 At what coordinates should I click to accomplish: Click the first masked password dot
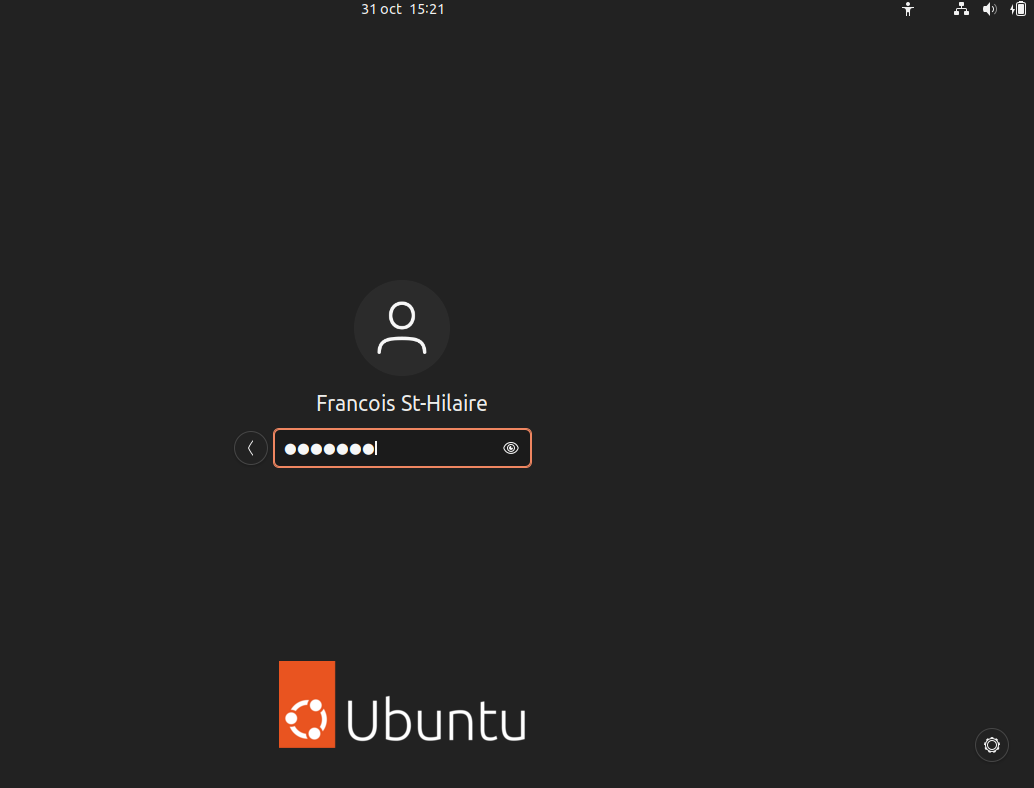point(291,449)
